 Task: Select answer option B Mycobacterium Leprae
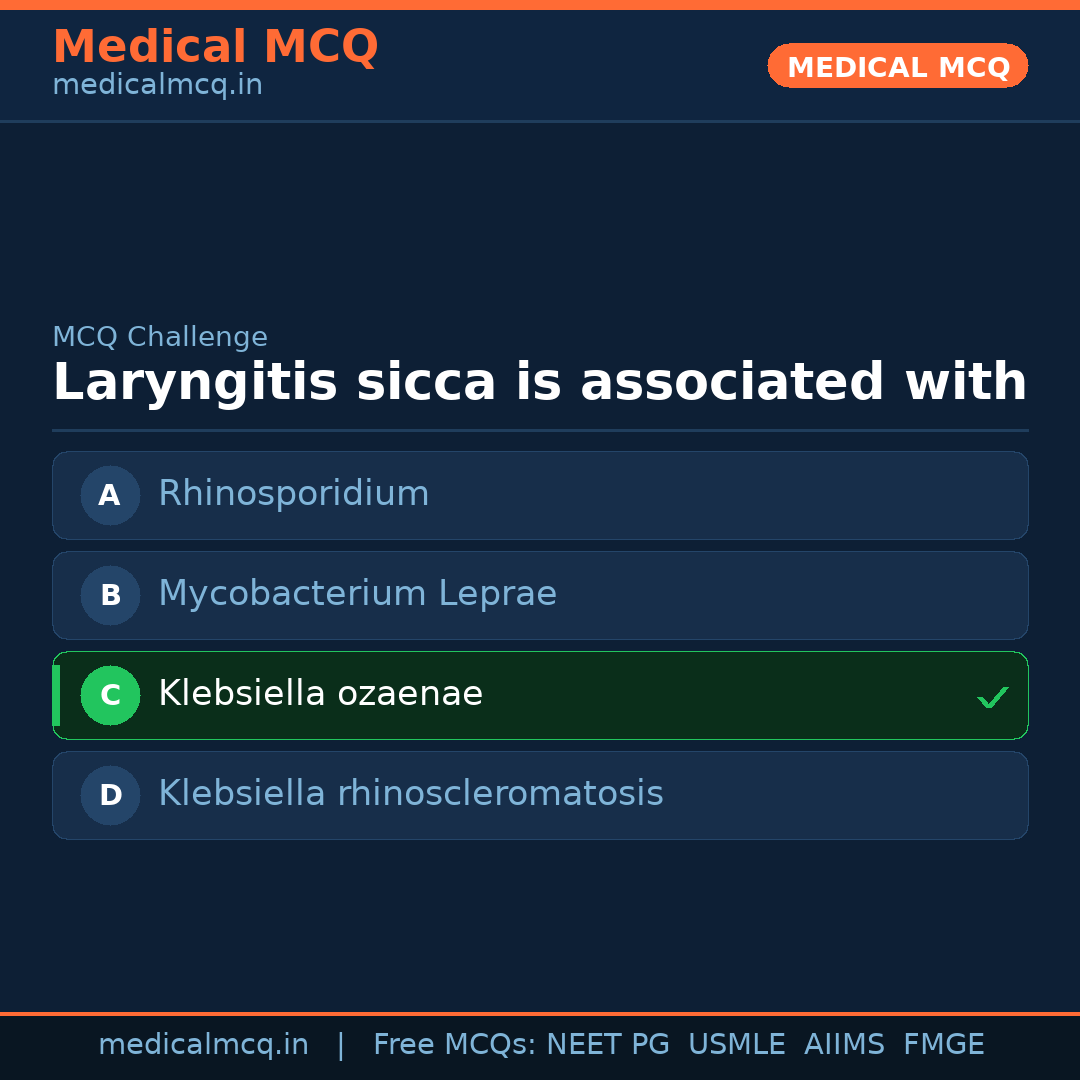pyautogui.click(x=540, y=595)
